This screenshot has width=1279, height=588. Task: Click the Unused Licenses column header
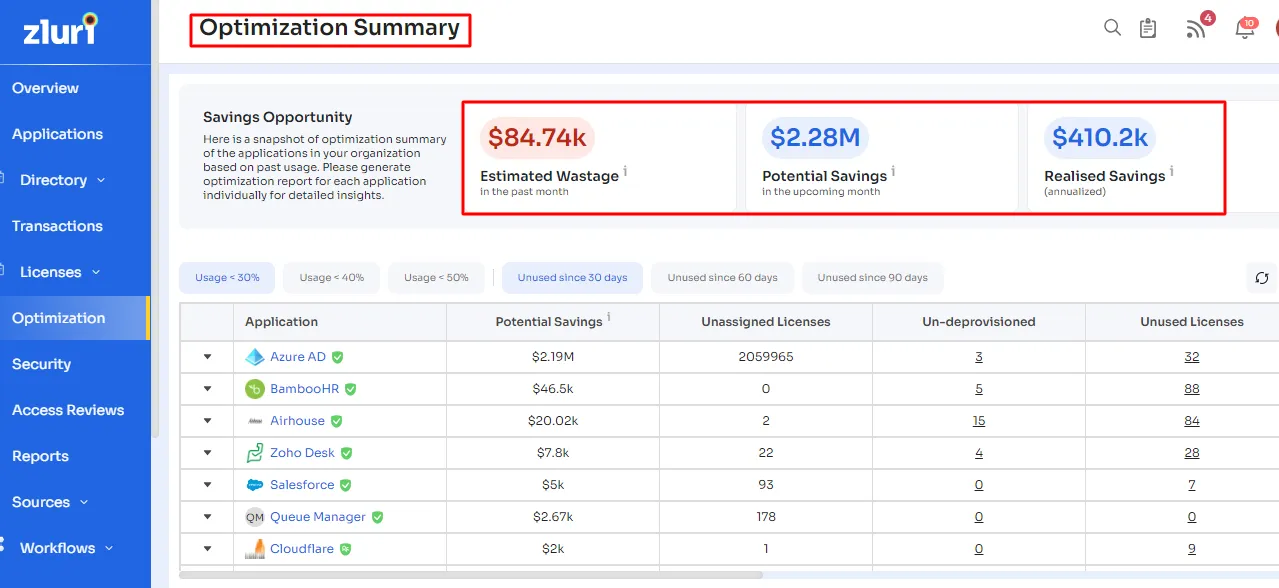(1192, 322)
